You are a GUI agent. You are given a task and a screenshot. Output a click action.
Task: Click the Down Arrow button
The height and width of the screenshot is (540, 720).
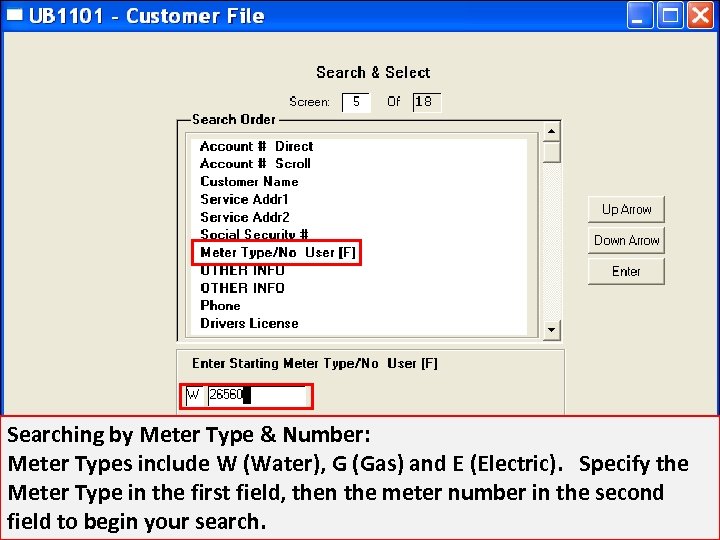click(626, 240)
